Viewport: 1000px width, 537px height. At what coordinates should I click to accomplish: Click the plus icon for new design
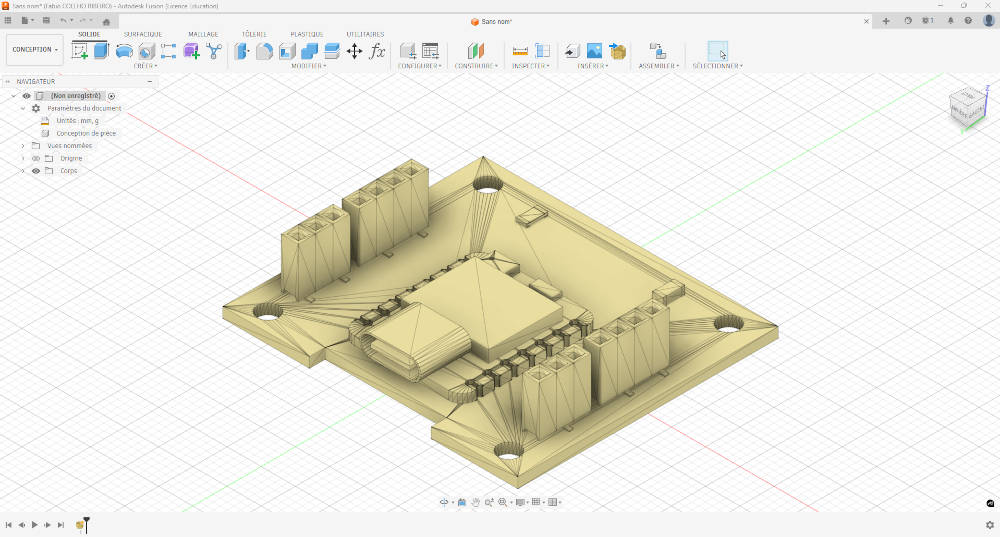pos(886,21)
